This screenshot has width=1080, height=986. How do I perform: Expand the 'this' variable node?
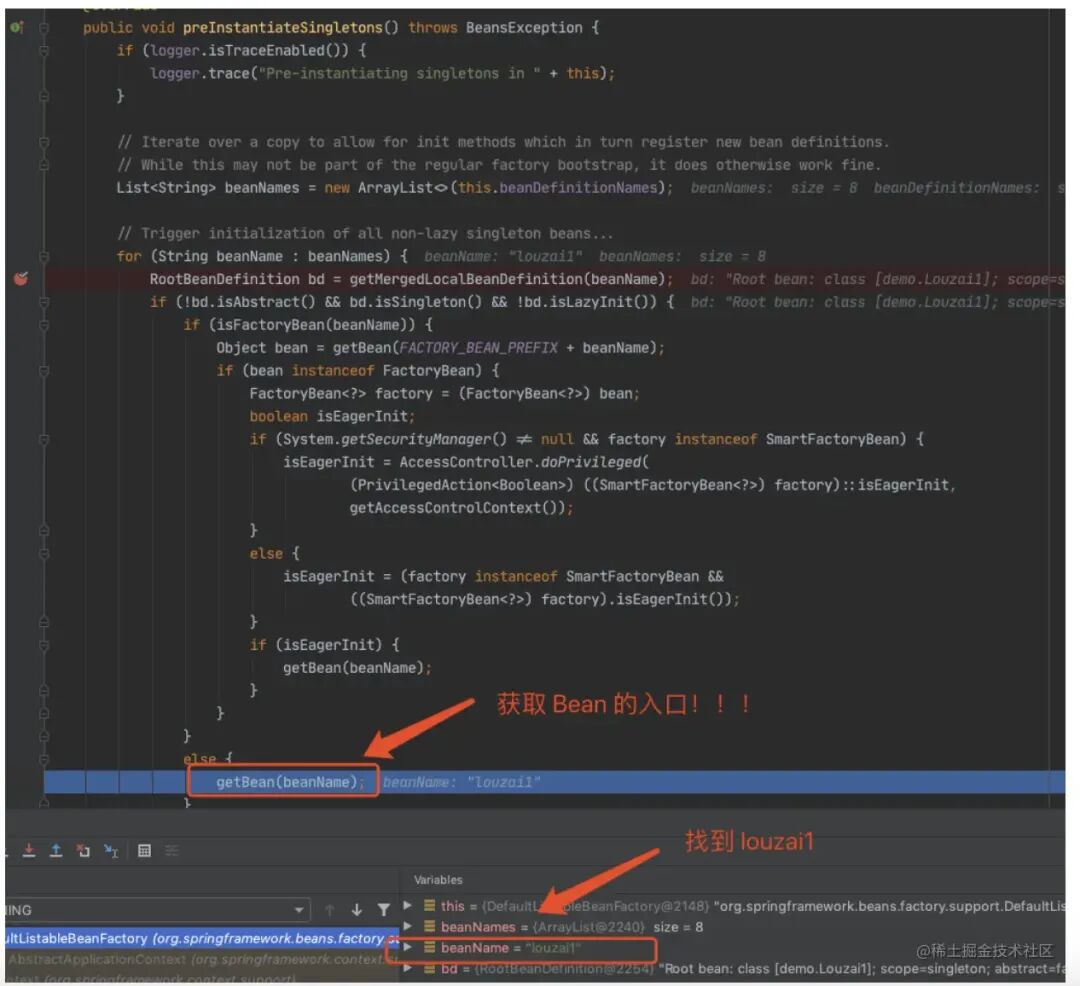pos(408,905)
